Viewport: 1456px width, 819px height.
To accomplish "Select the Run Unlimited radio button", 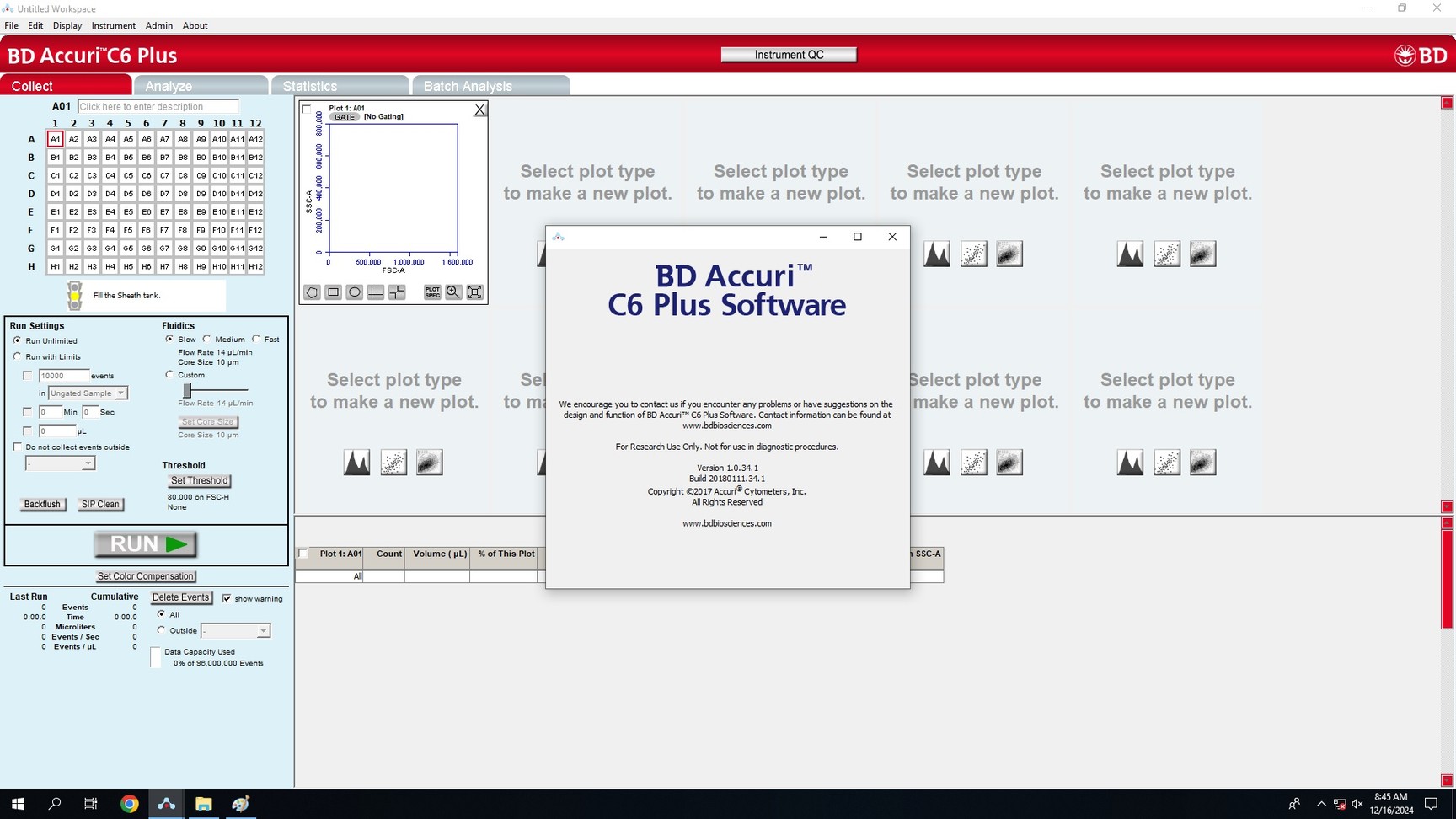I will point(17,340).
